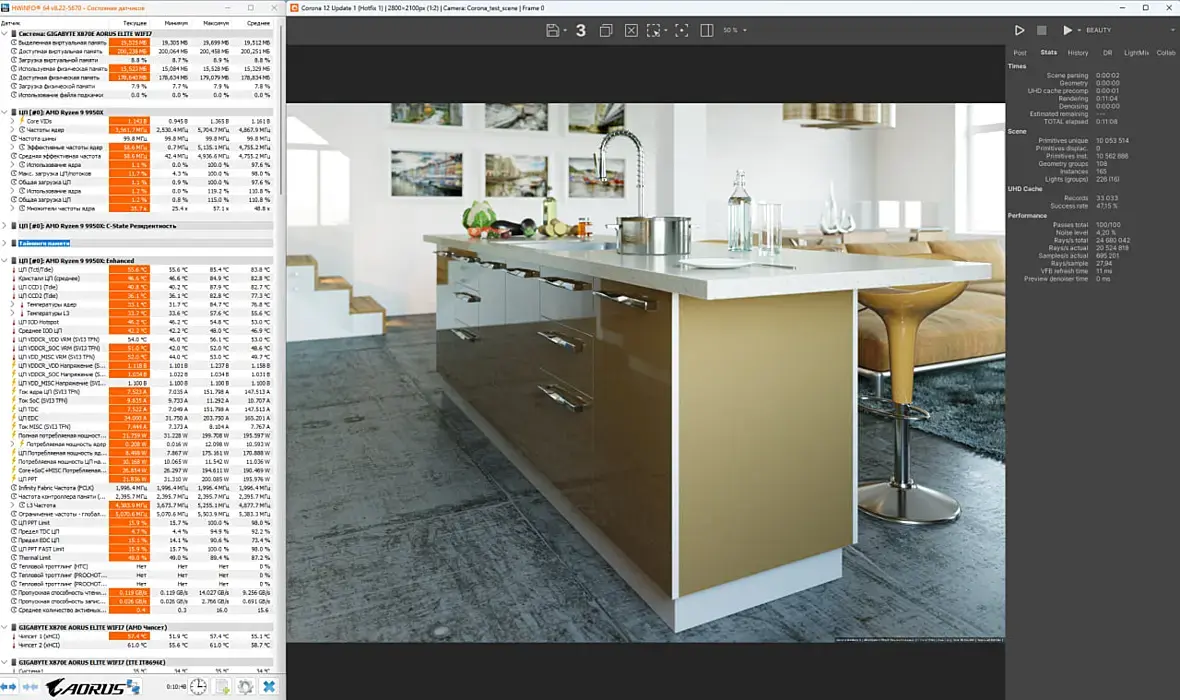Open HWiNFO sensor settings gear icon

[x=245, y=686]
